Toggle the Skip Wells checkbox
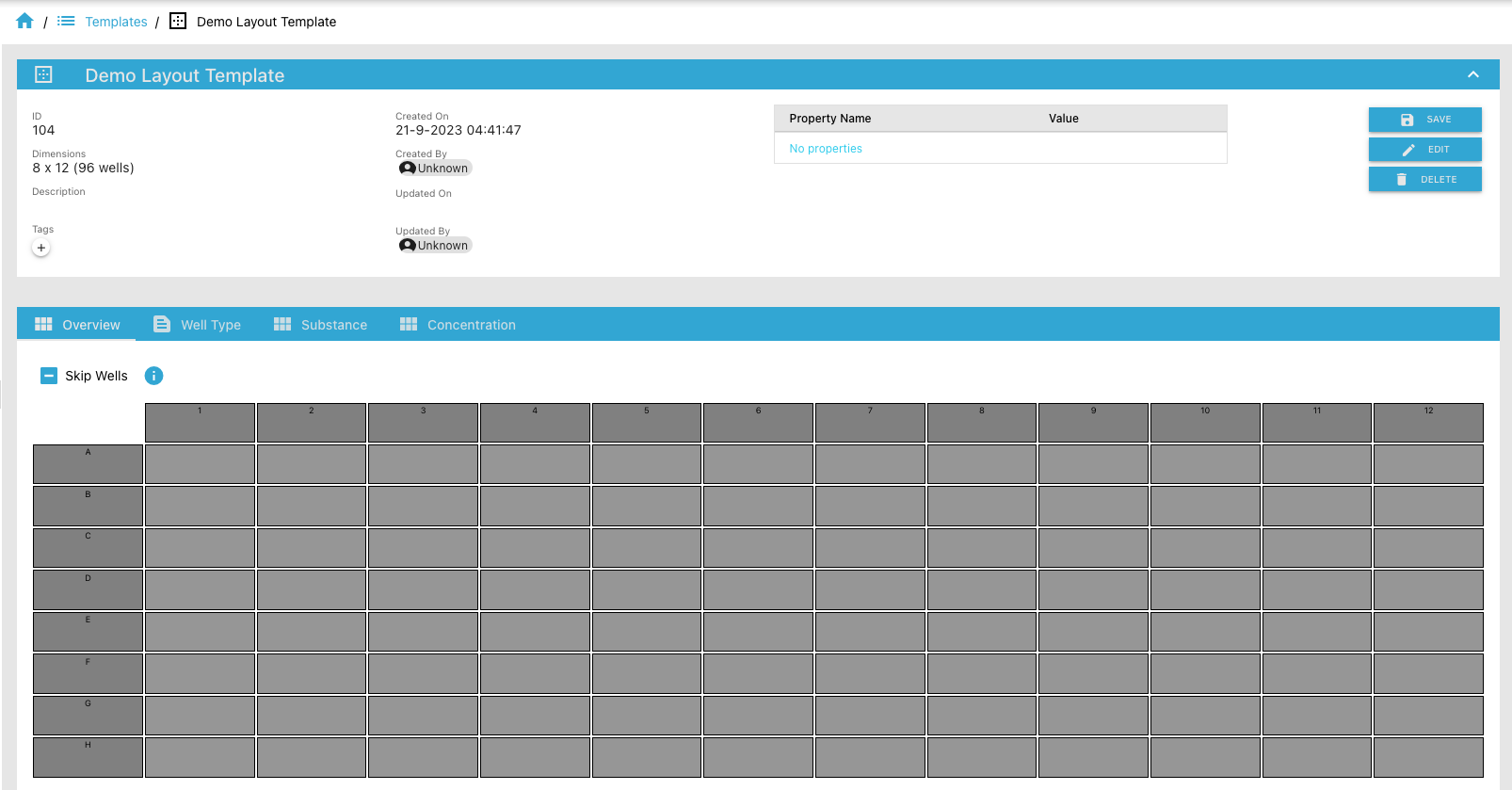This screenshot has height=790, width=1512. [49, 376]
